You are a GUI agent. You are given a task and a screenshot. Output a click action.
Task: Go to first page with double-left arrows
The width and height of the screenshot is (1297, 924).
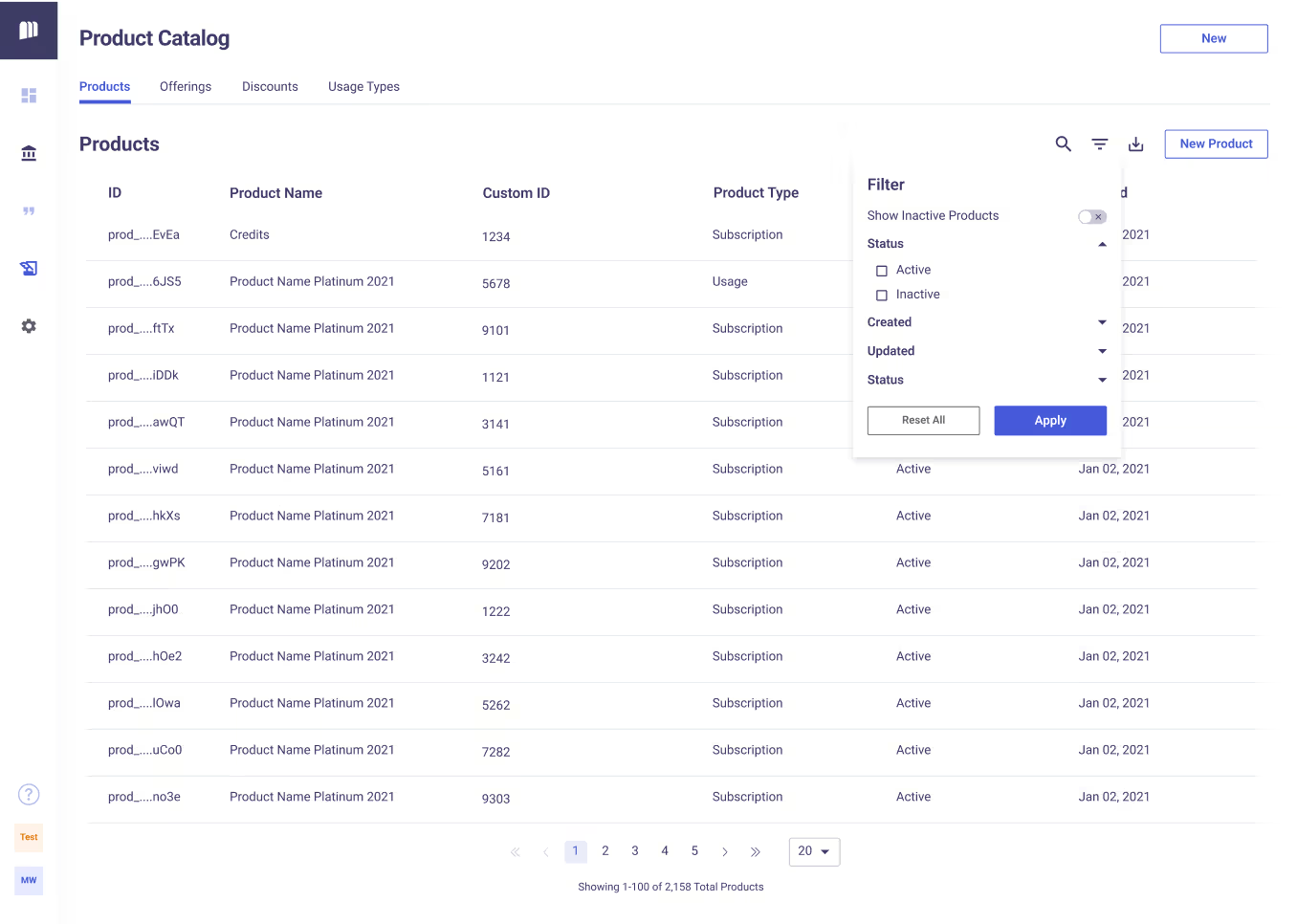tap(516, 851)
